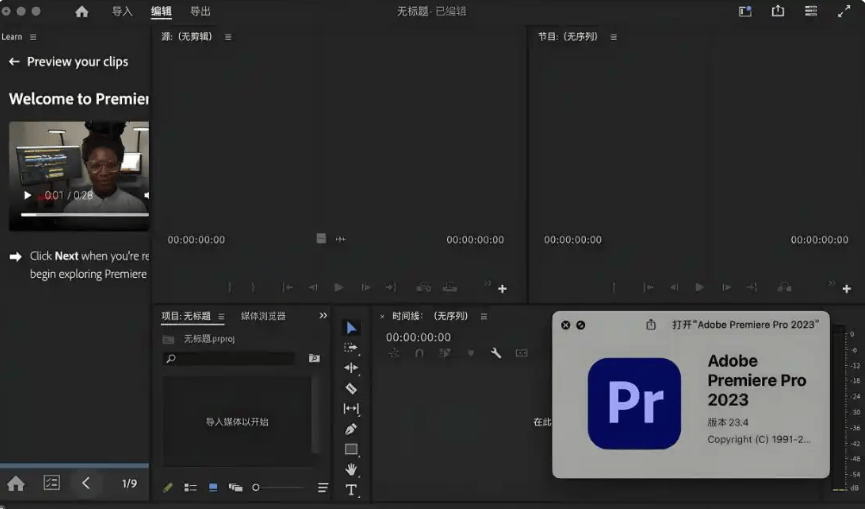Open timeline wrench display settings
This screenshot has height=509, width=865.
[495, 353]
